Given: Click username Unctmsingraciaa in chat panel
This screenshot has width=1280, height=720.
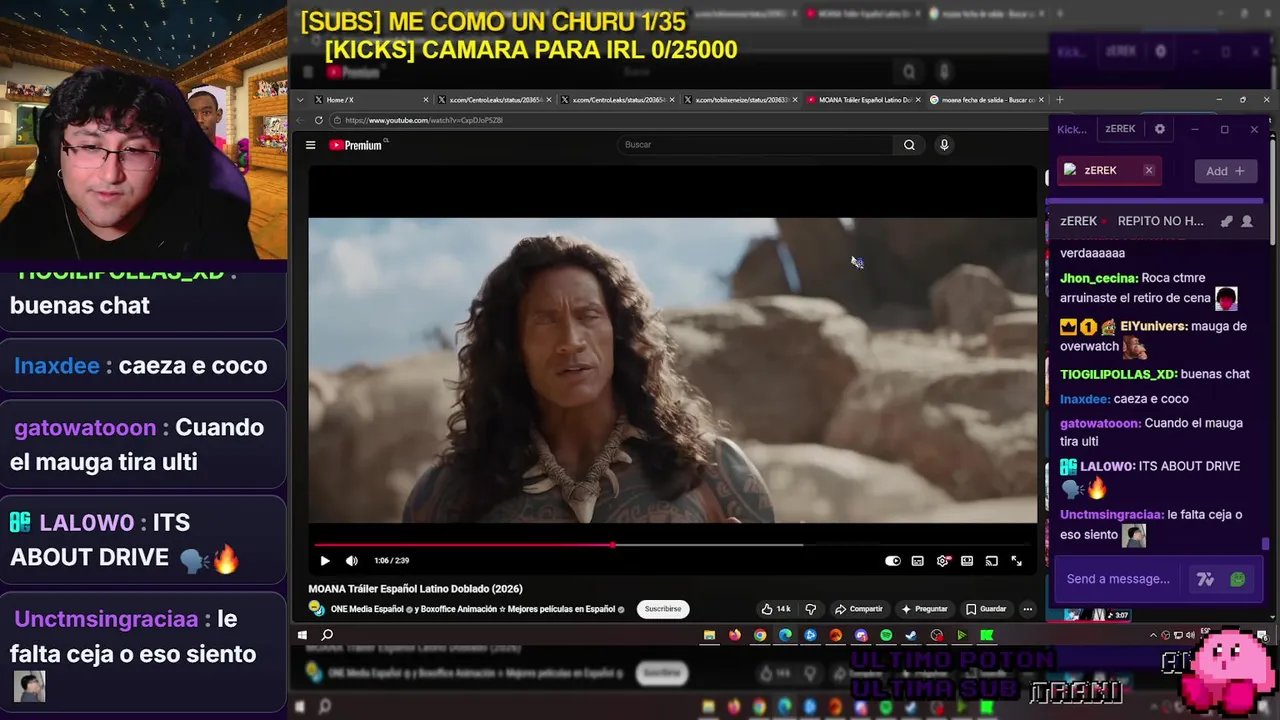Looking at the screenshot, I should click(x=1112, y=515).
